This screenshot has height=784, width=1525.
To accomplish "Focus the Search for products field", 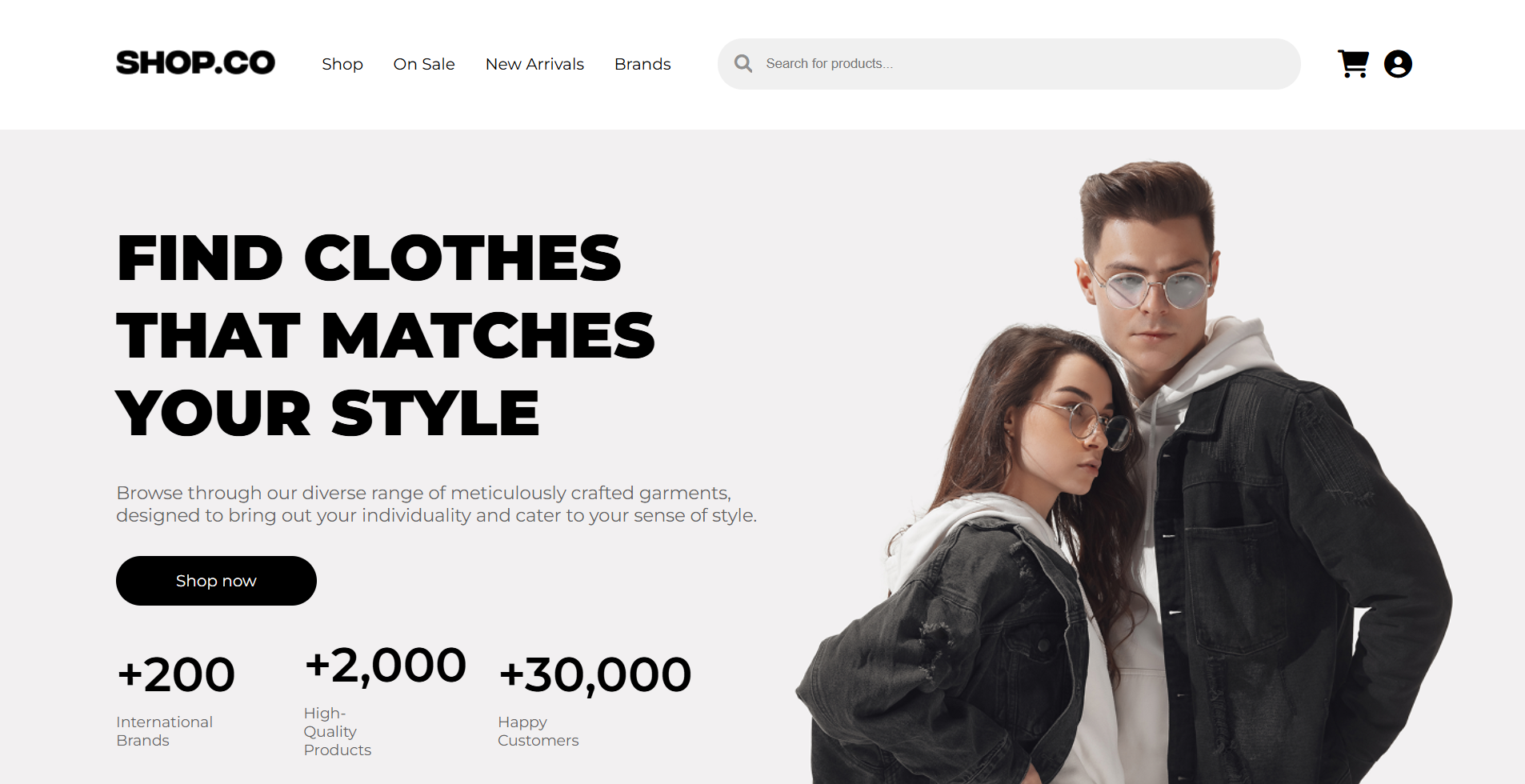I will pyautogui.click(x=1009, y=64).
